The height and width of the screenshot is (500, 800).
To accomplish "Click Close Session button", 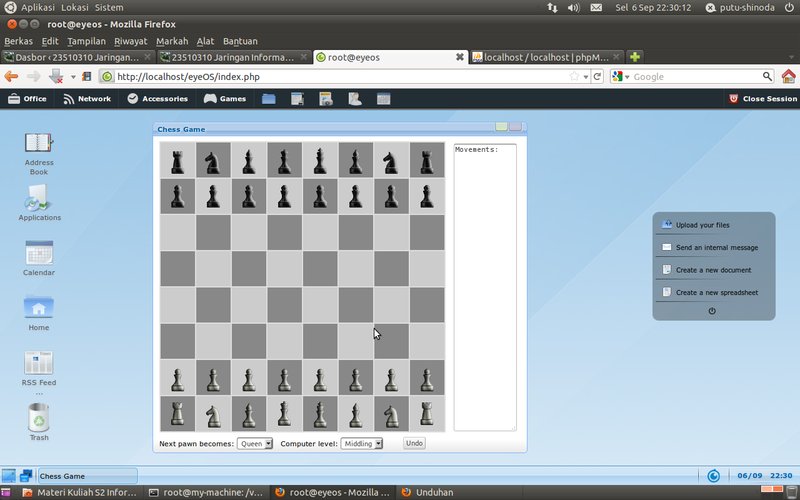I will point(763,98).
